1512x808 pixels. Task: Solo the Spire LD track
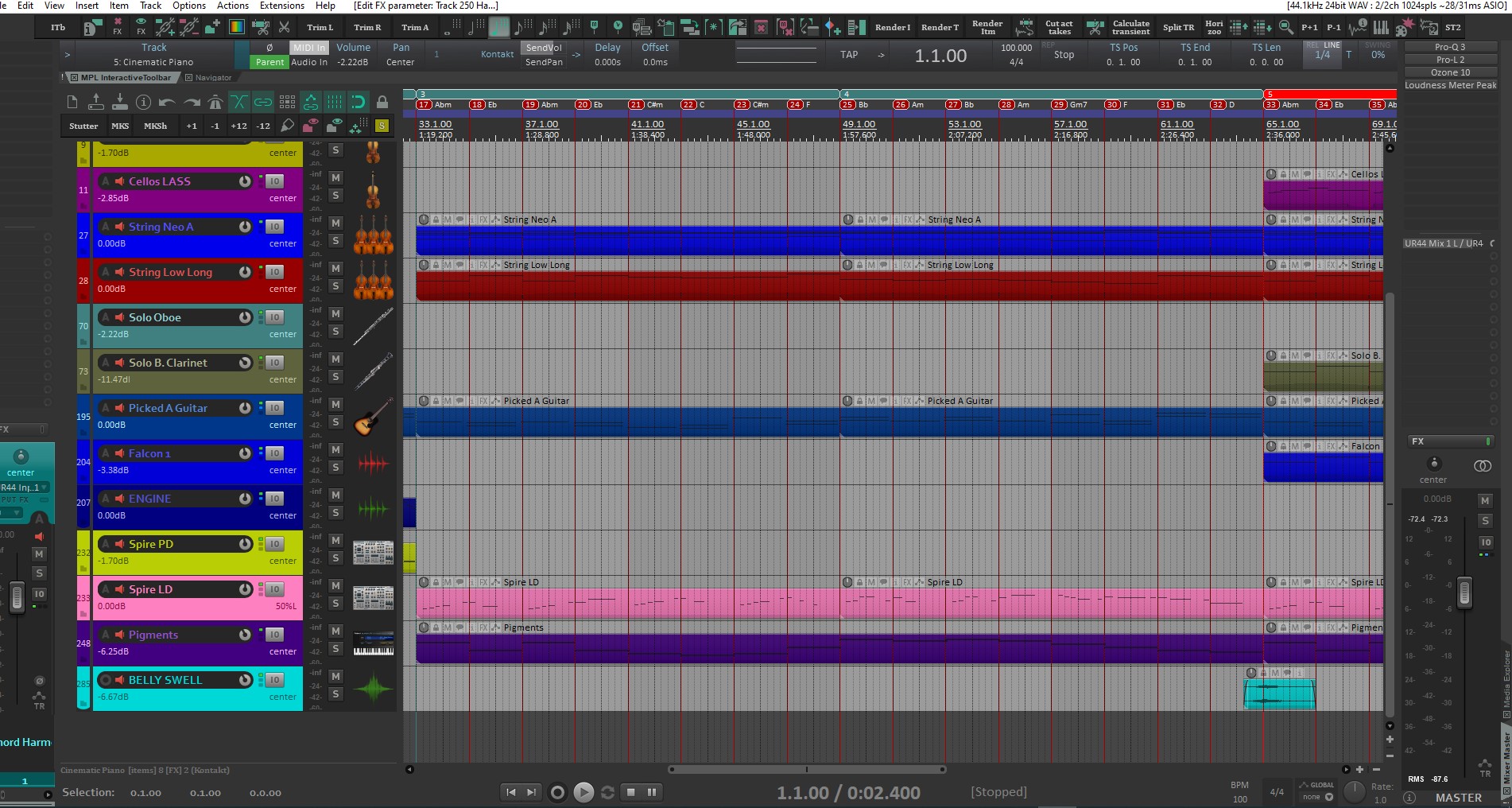pos(335,604)
